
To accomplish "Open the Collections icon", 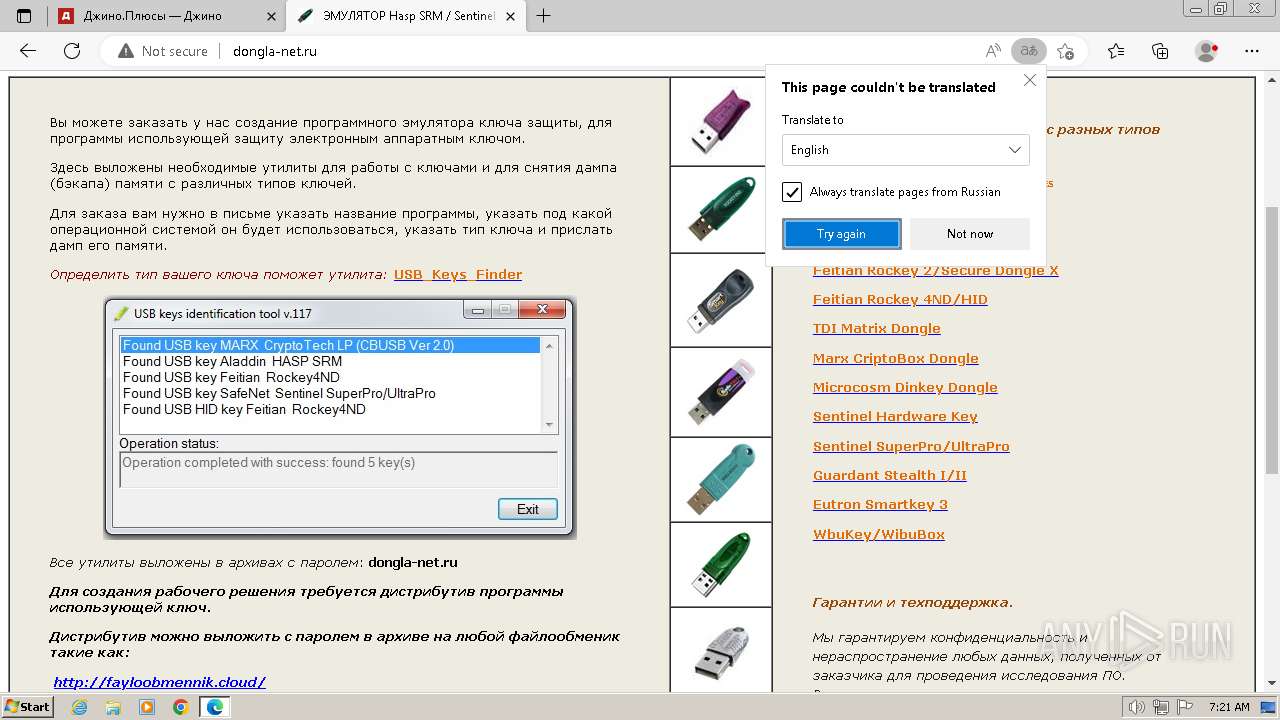I will pyautogui.click(x=1160, y=51).
